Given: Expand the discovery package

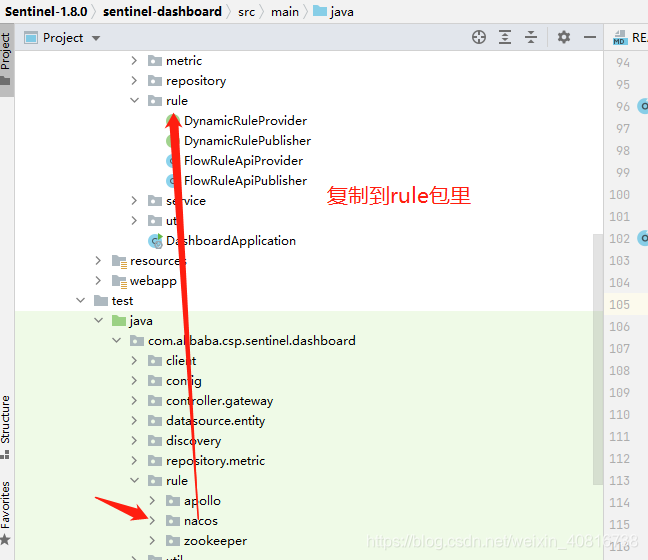Looking at the screenshot, I should [134, 441].
